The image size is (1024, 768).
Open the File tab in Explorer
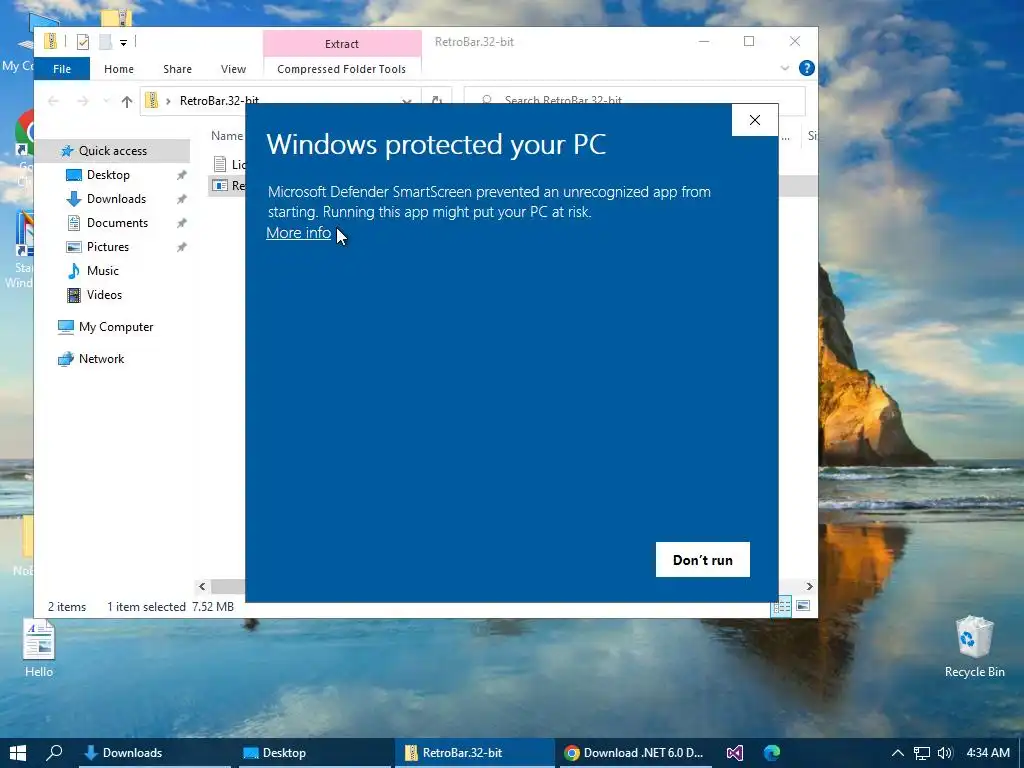(62, 69)
